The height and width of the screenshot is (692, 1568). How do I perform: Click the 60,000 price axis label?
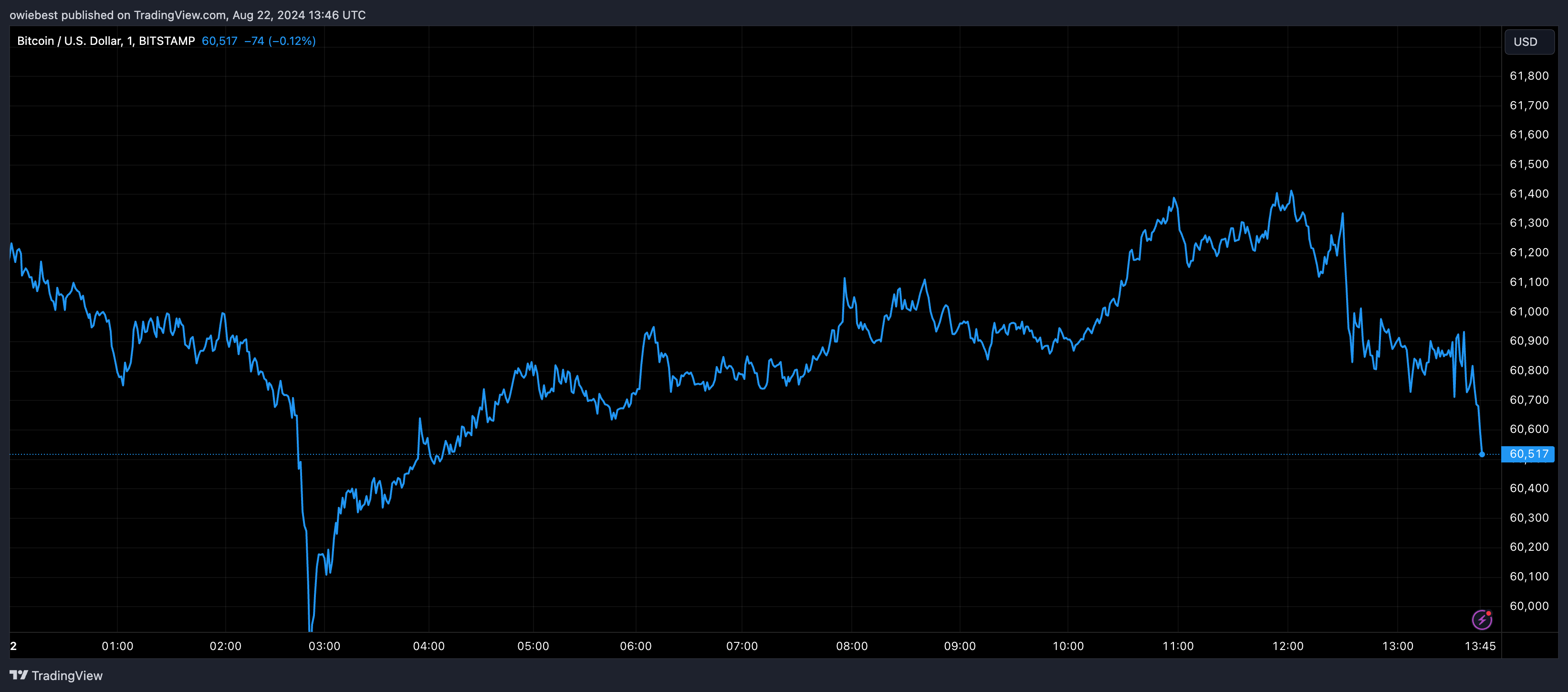[1529, 606]
